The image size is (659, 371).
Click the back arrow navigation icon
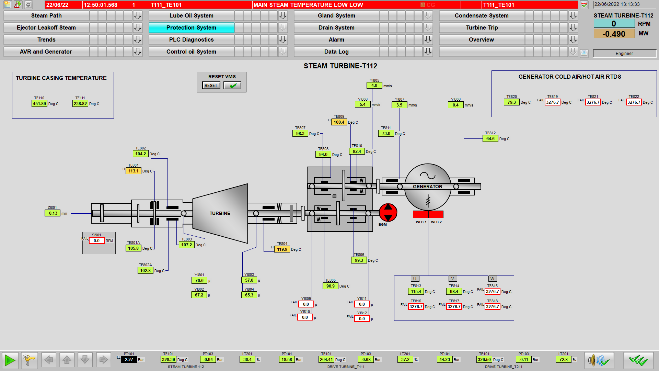tap(49, 360)
